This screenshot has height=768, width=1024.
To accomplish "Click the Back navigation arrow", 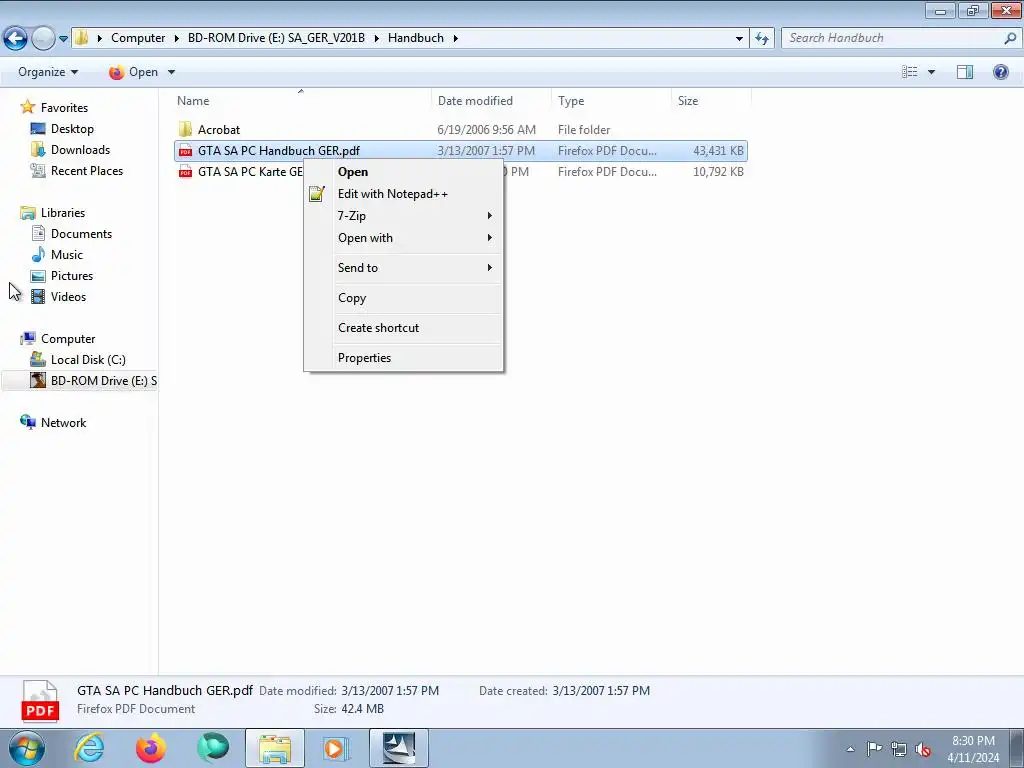I will point(15,39).
